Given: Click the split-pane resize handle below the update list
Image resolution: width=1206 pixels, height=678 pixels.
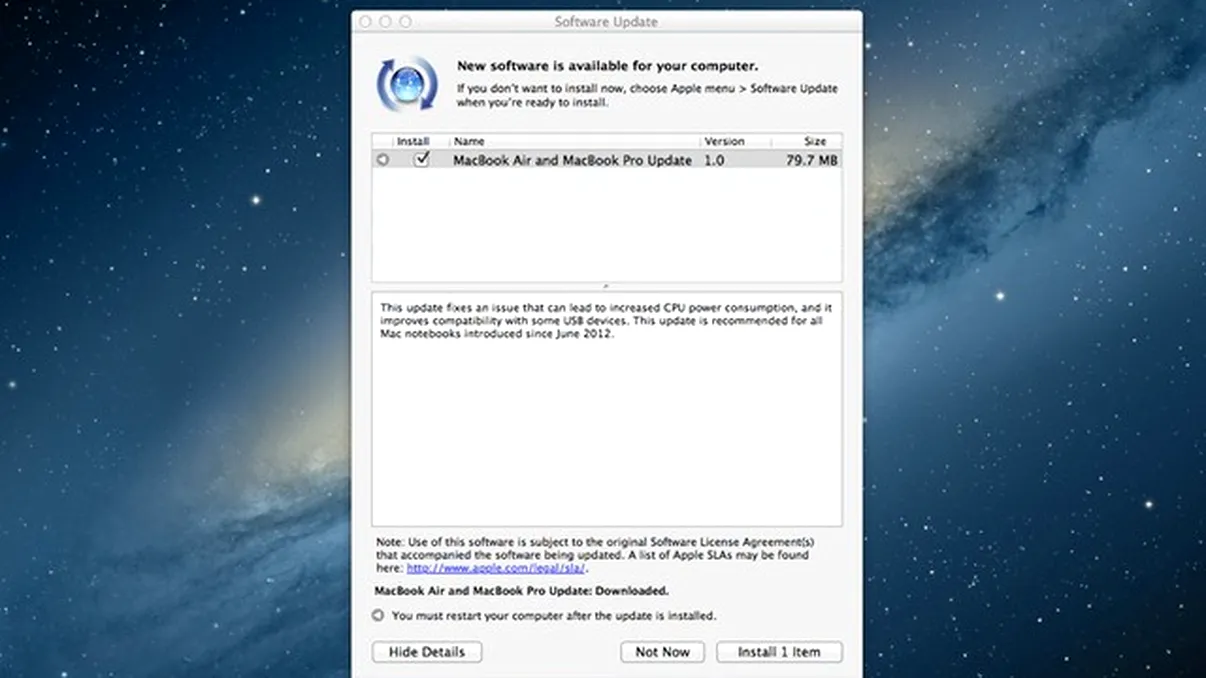Looking at the screenshot, I should (x=606, y=287).
